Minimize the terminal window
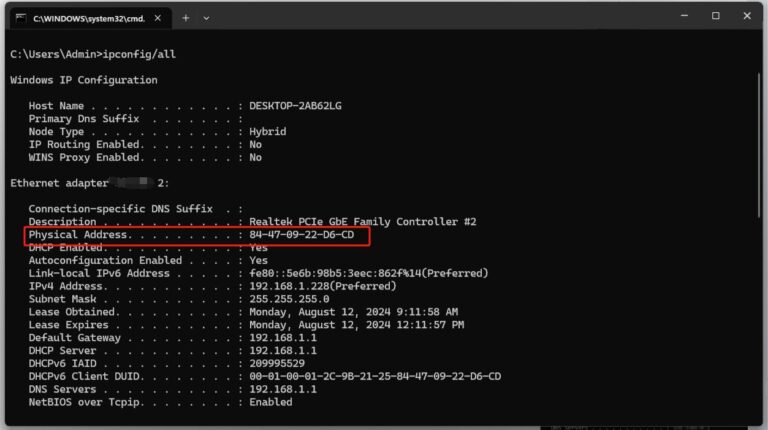 pos(684,16)
